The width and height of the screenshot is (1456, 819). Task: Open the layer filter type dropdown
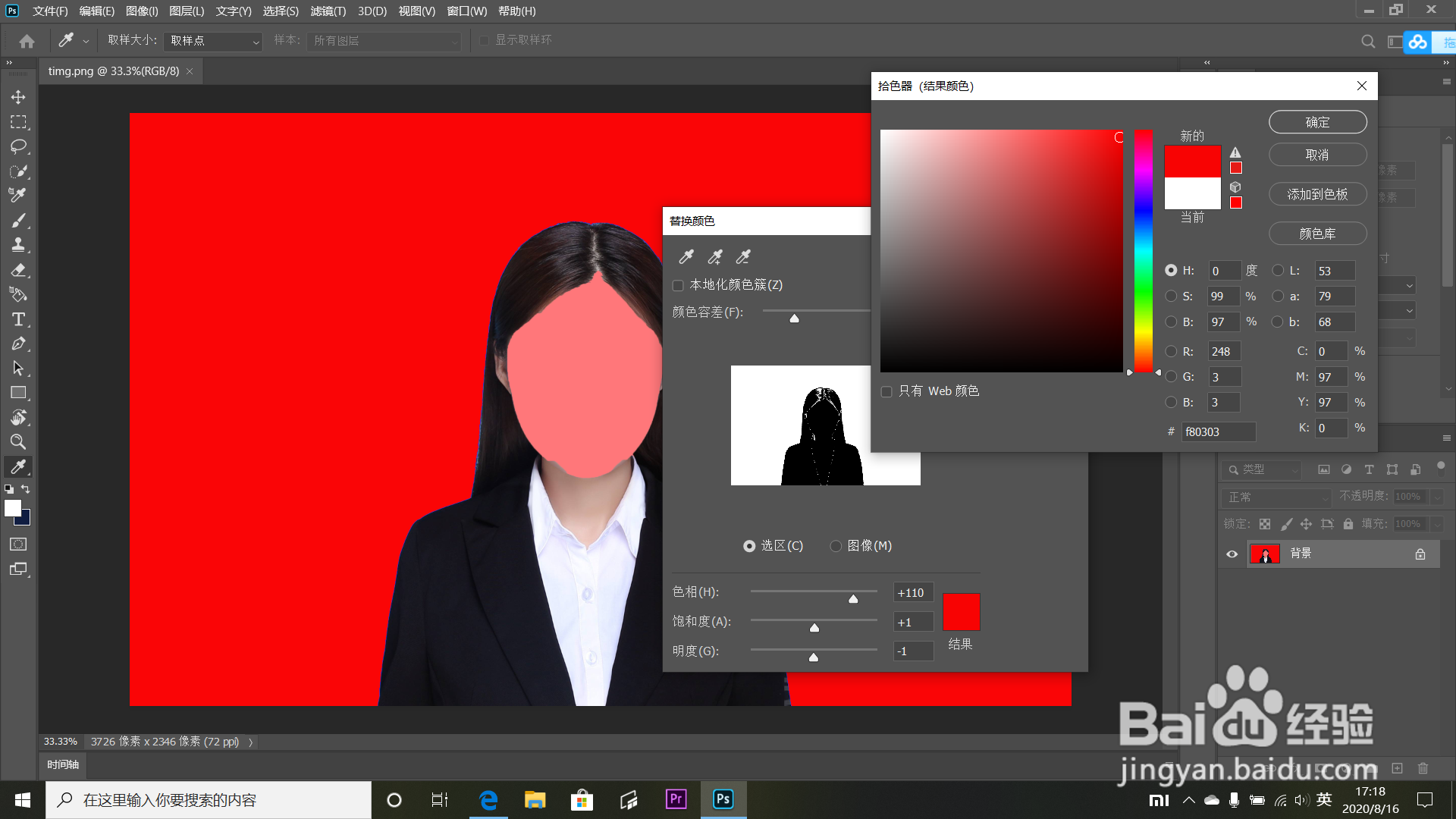[x=1262, y=470]
